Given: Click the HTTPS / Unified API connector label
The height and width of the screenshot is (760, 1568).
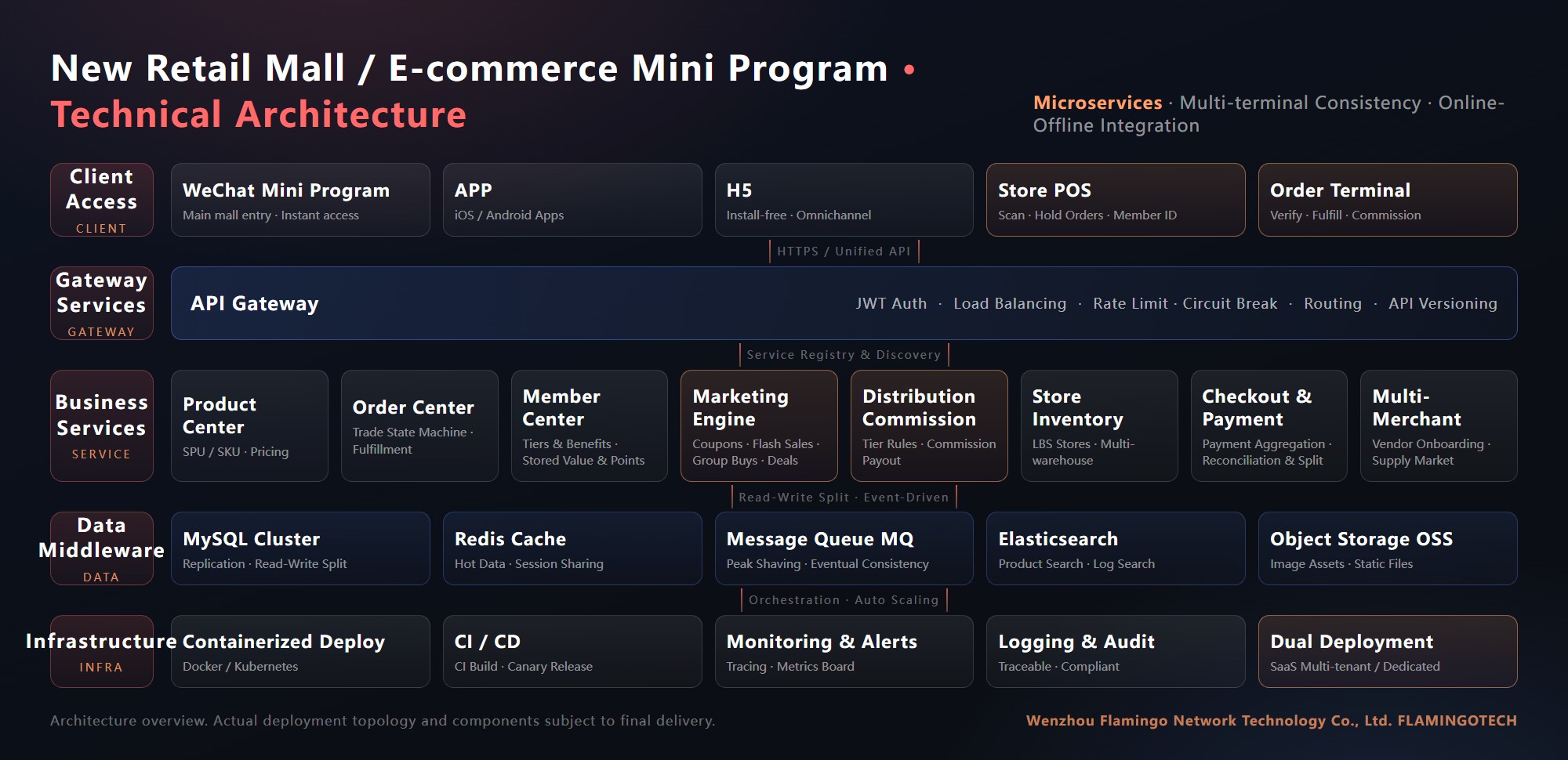Looking at the screenshot, I should (x=844, y=252).
